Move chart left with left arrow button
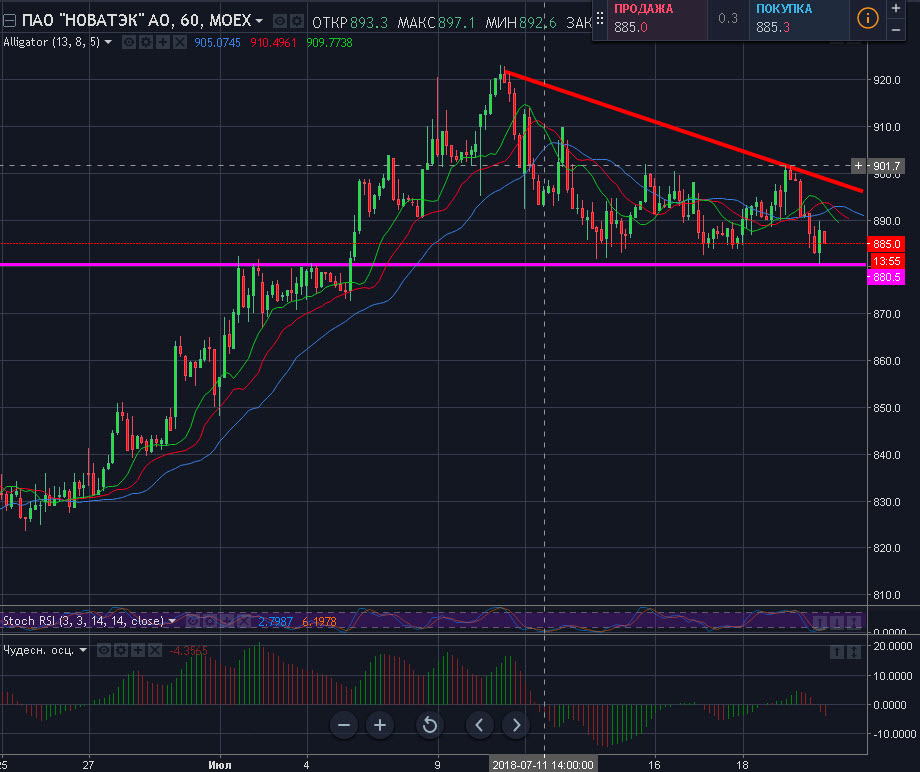920x772 pixels. click(x=479, y=726)
